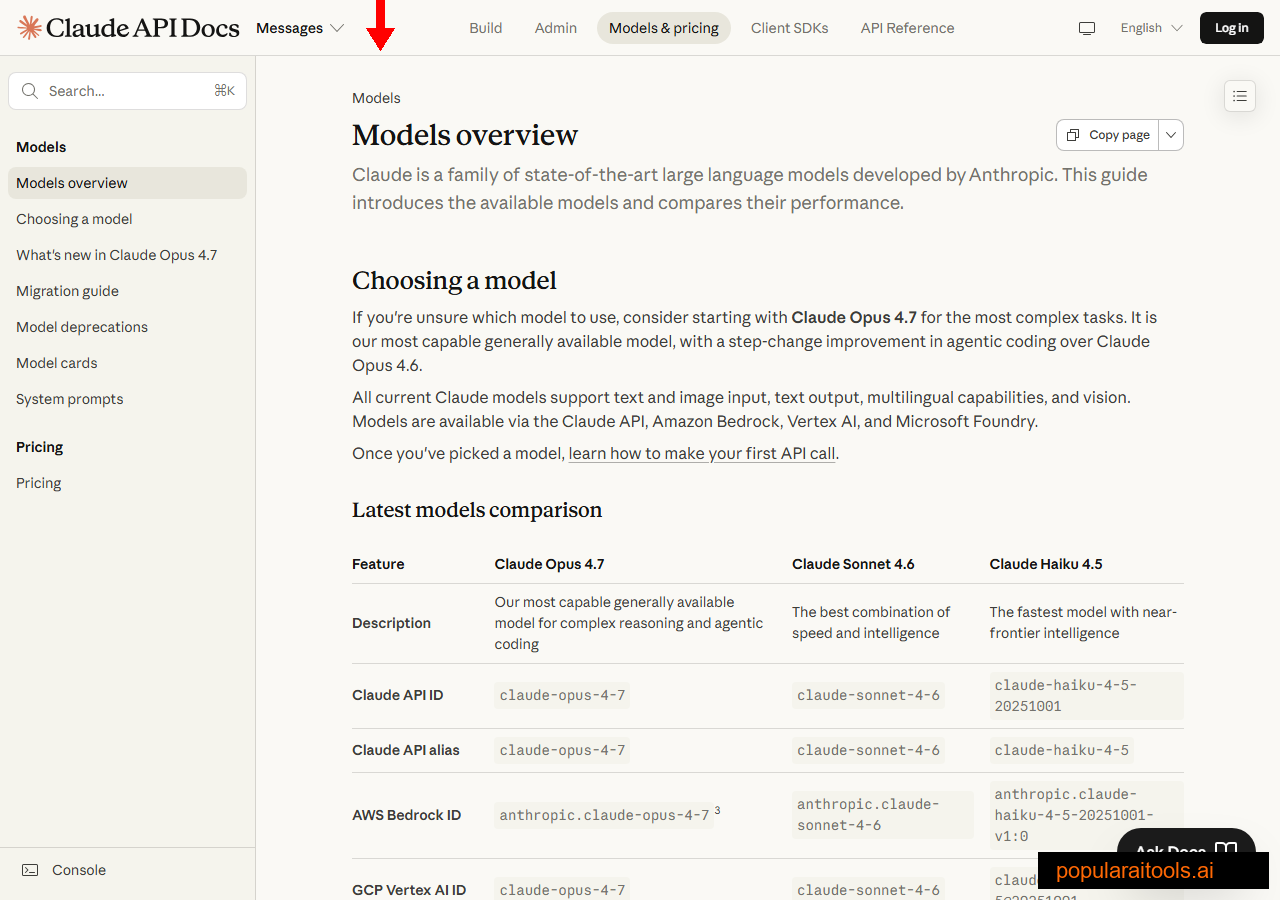The image size is (1280, 900).
Task: Click the Claude API Docs asterisk logo
Action: click(29, 27)
